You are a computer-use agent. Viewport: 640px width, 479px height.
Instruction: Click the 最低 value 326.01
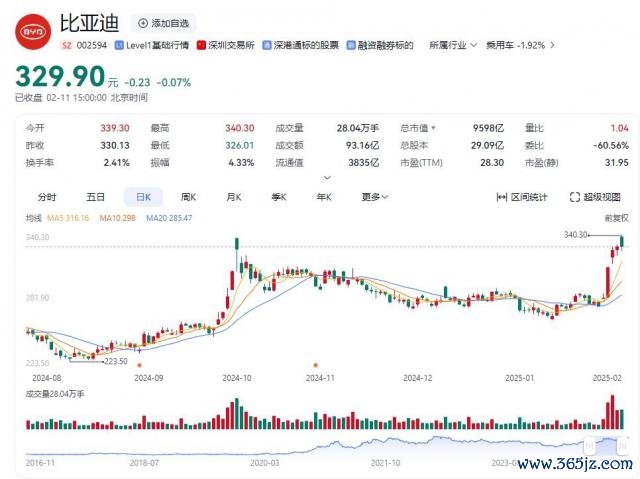(240, 145)
